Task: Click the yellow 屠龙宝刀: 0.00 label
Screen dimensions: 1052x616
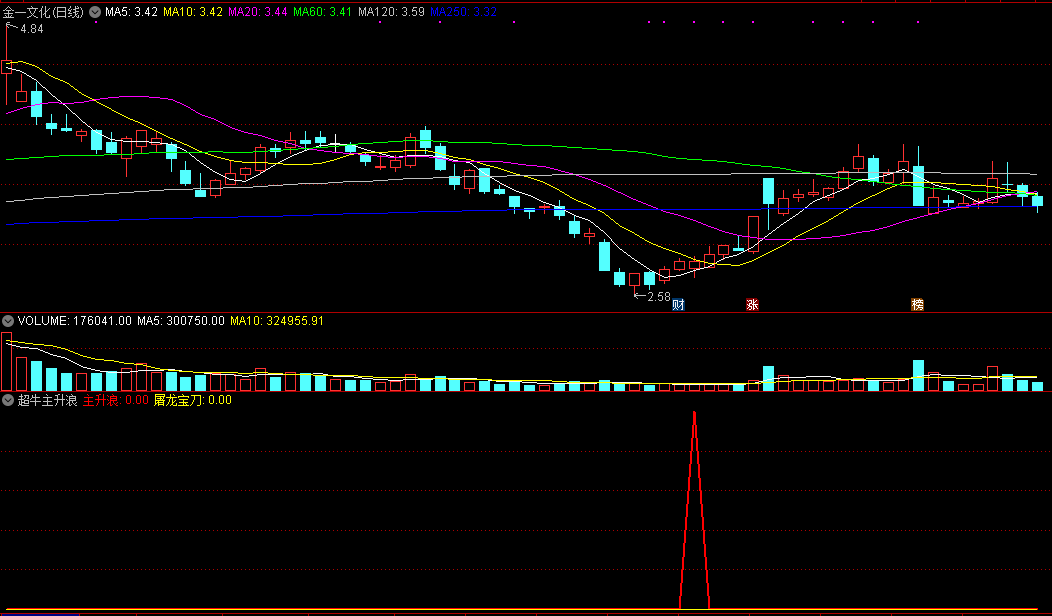Action: 193,401
